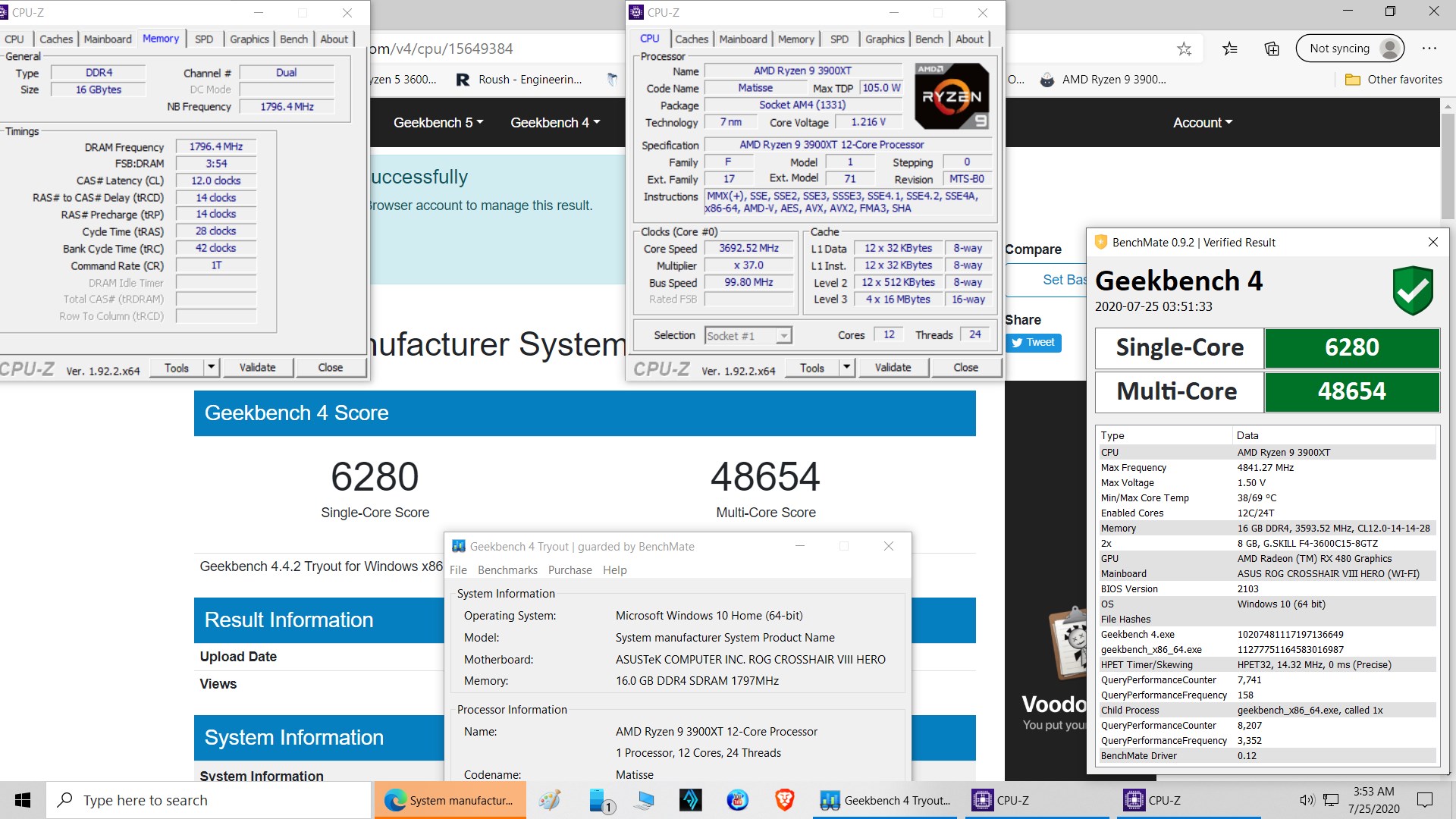Click the Not syncing profile button

click(x=1351, y=49)
